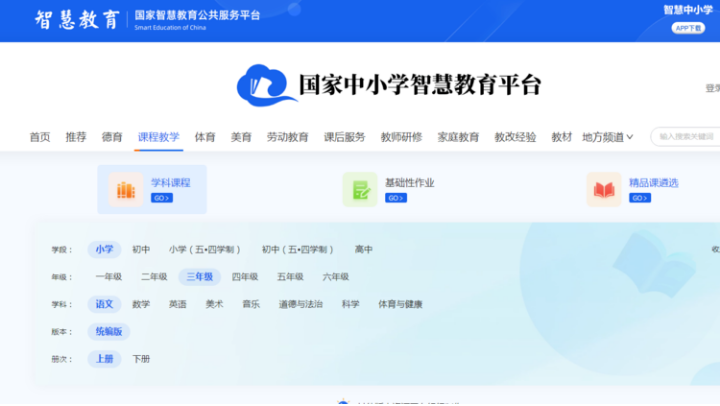Click the 基础性作业 notepad icon
Image resolution: width=720 pixels, height=406 pixels.
[360, 190]
